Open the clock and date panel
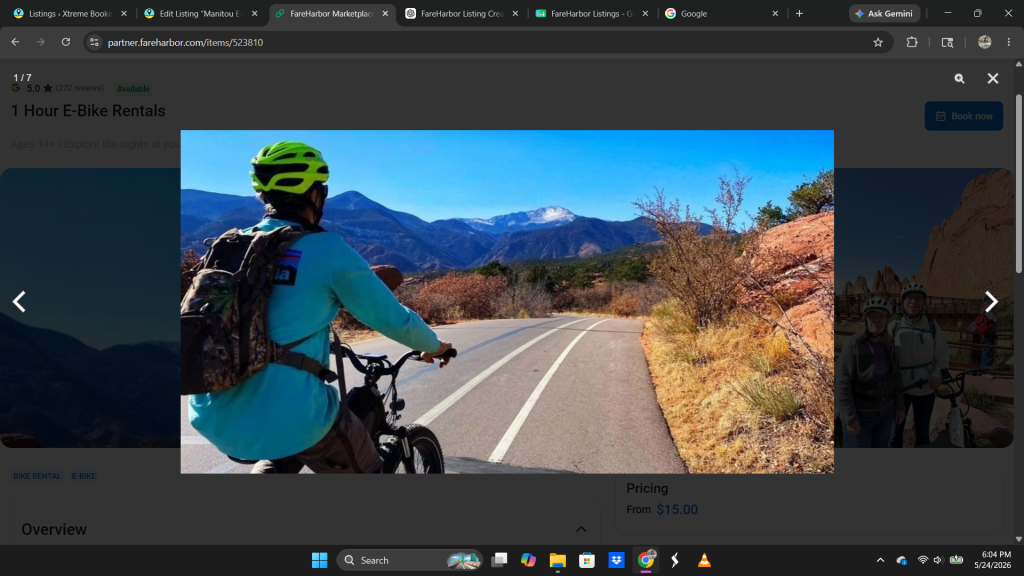The height and width of the screenshot is (576, 1024). click(993, 560)
